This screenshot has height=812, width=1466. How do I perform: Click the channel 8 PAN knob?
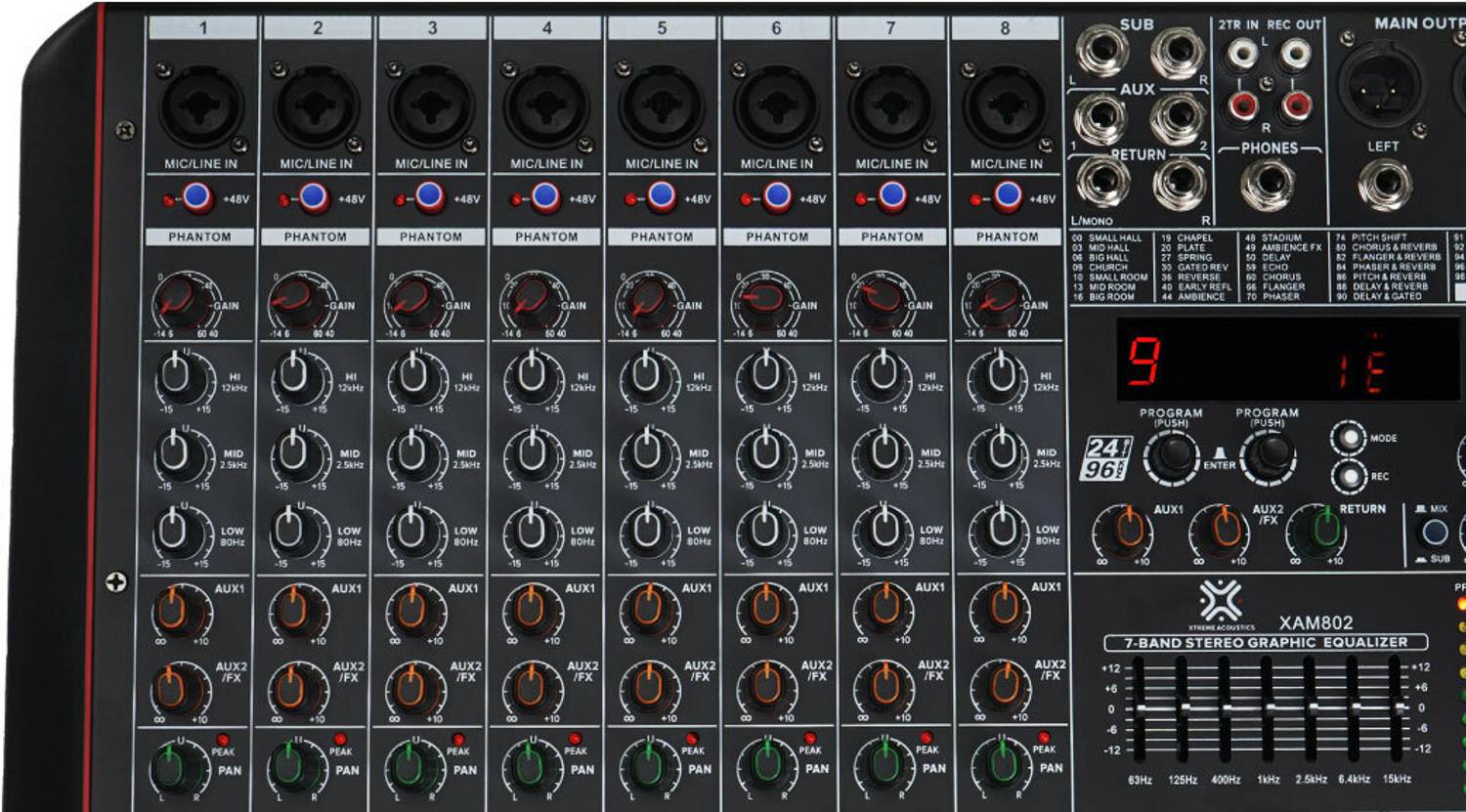[x=1001, y=766]
